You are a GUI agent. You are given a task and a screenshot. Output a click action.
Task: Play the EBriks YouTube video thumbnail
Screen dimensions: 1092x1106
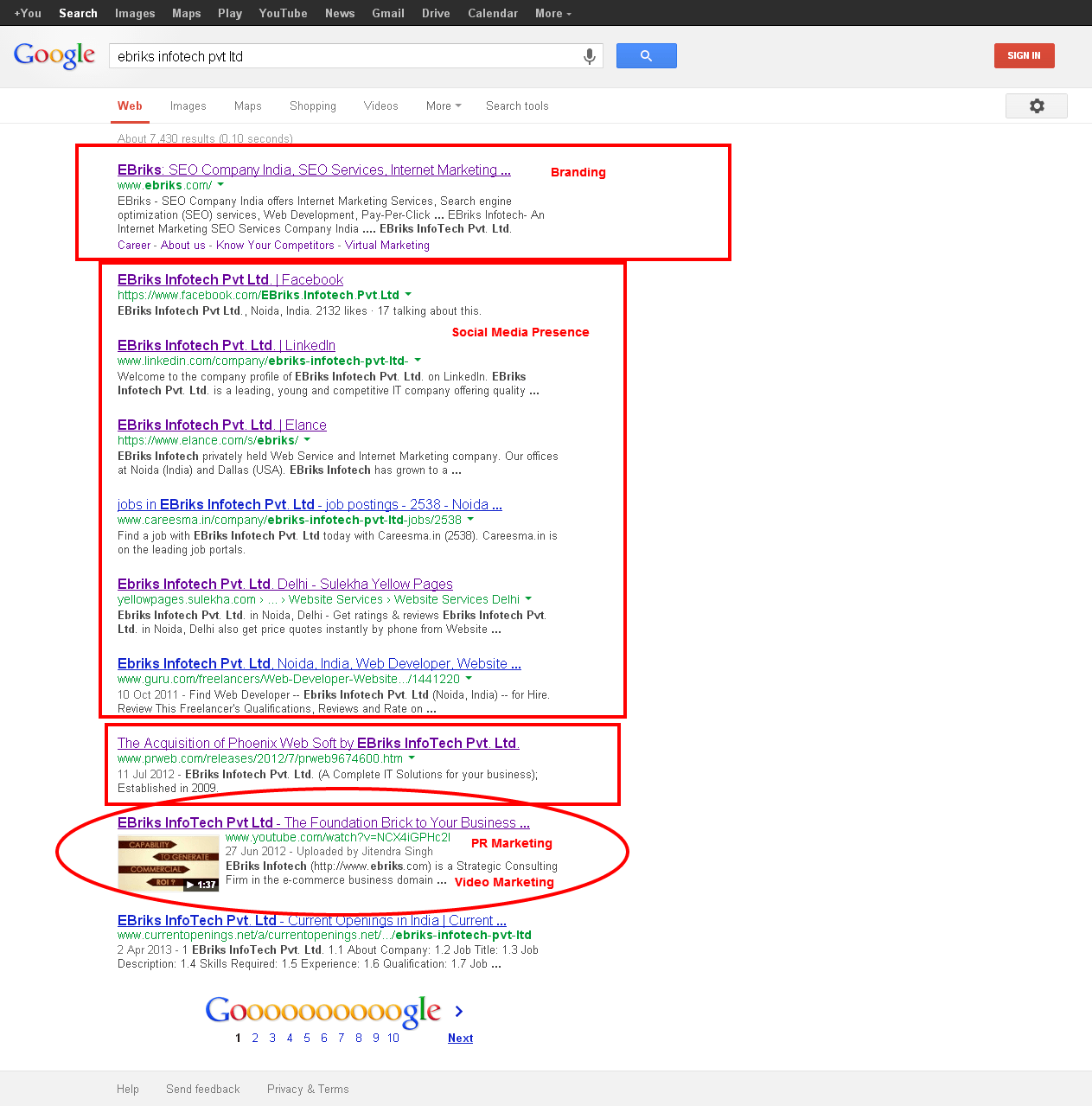(x=168, y=865)
